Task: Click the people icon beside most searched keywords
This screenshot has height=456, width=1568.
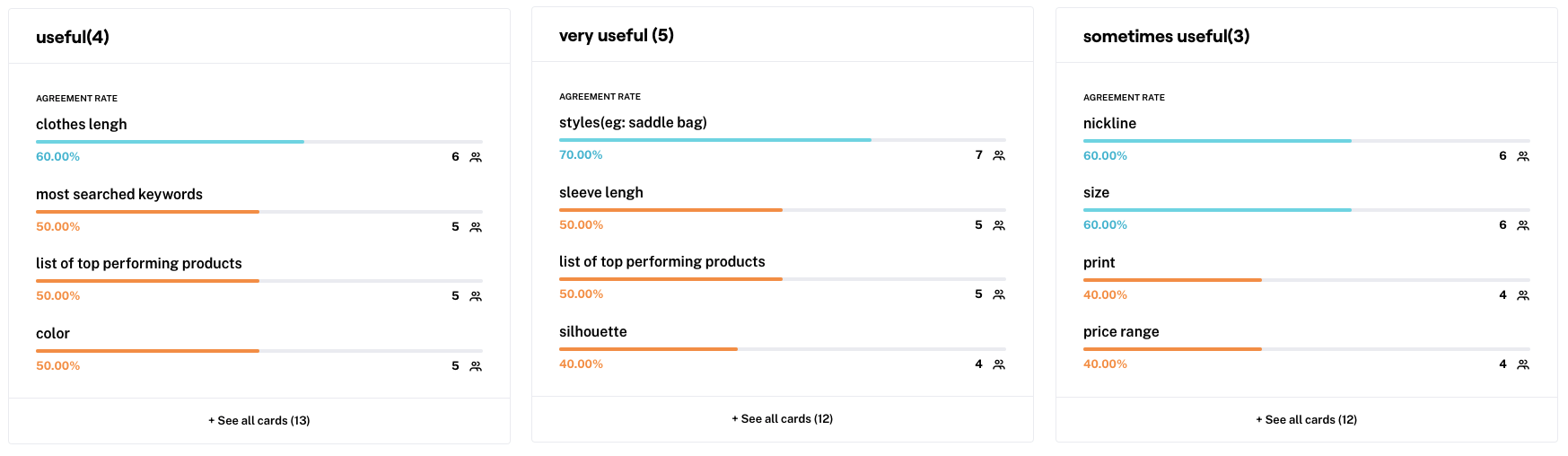Action: (x=476, y=227)
